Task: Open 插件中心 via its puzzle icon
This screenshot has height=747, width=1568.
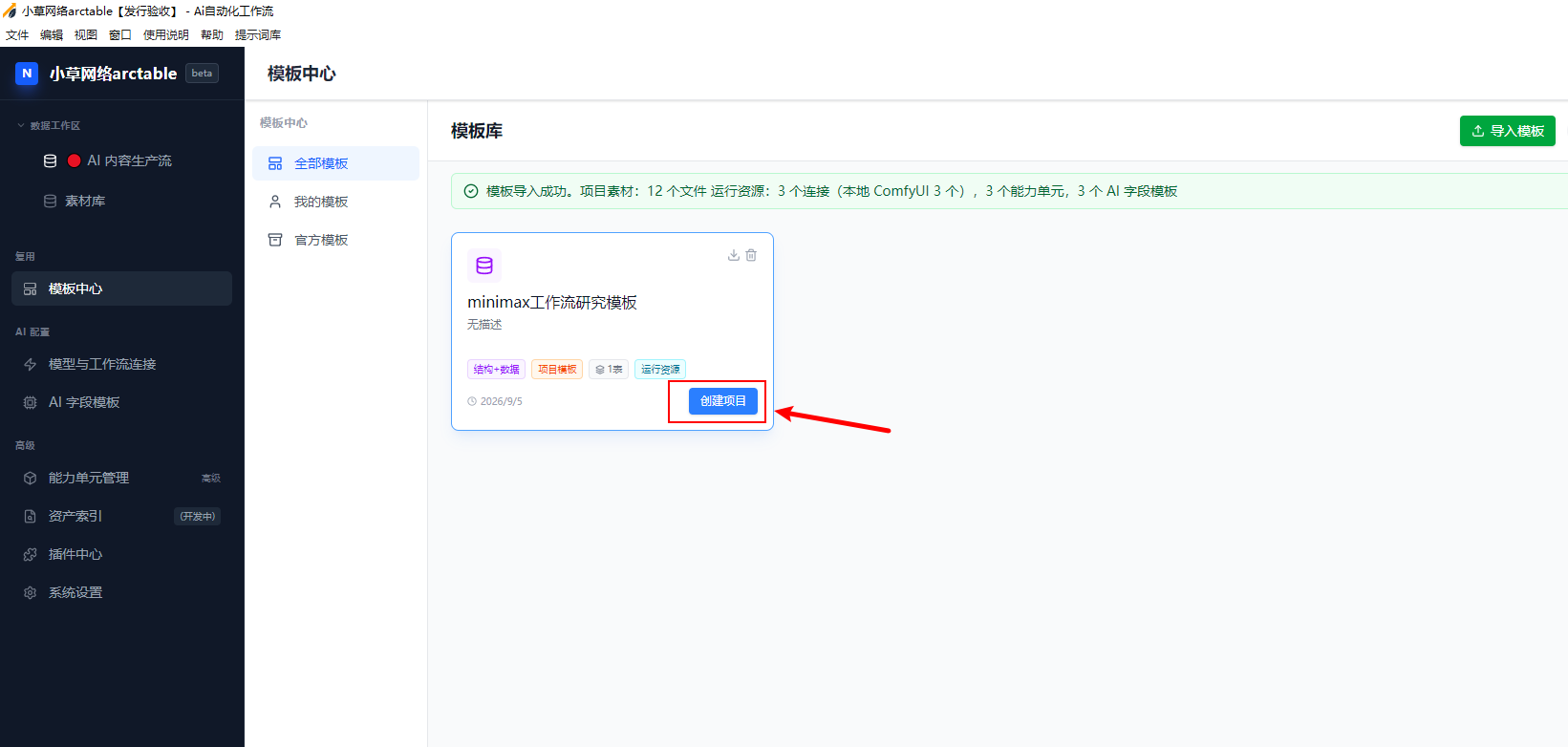Action: point(31,554)
